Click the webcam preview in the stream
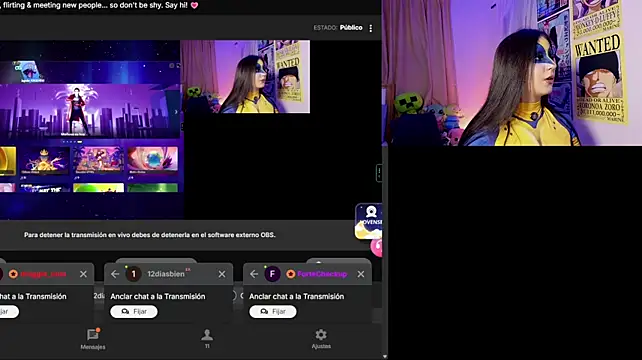This screenshot has width=642, height=360. pyautogui.click(x=245, y=77)
